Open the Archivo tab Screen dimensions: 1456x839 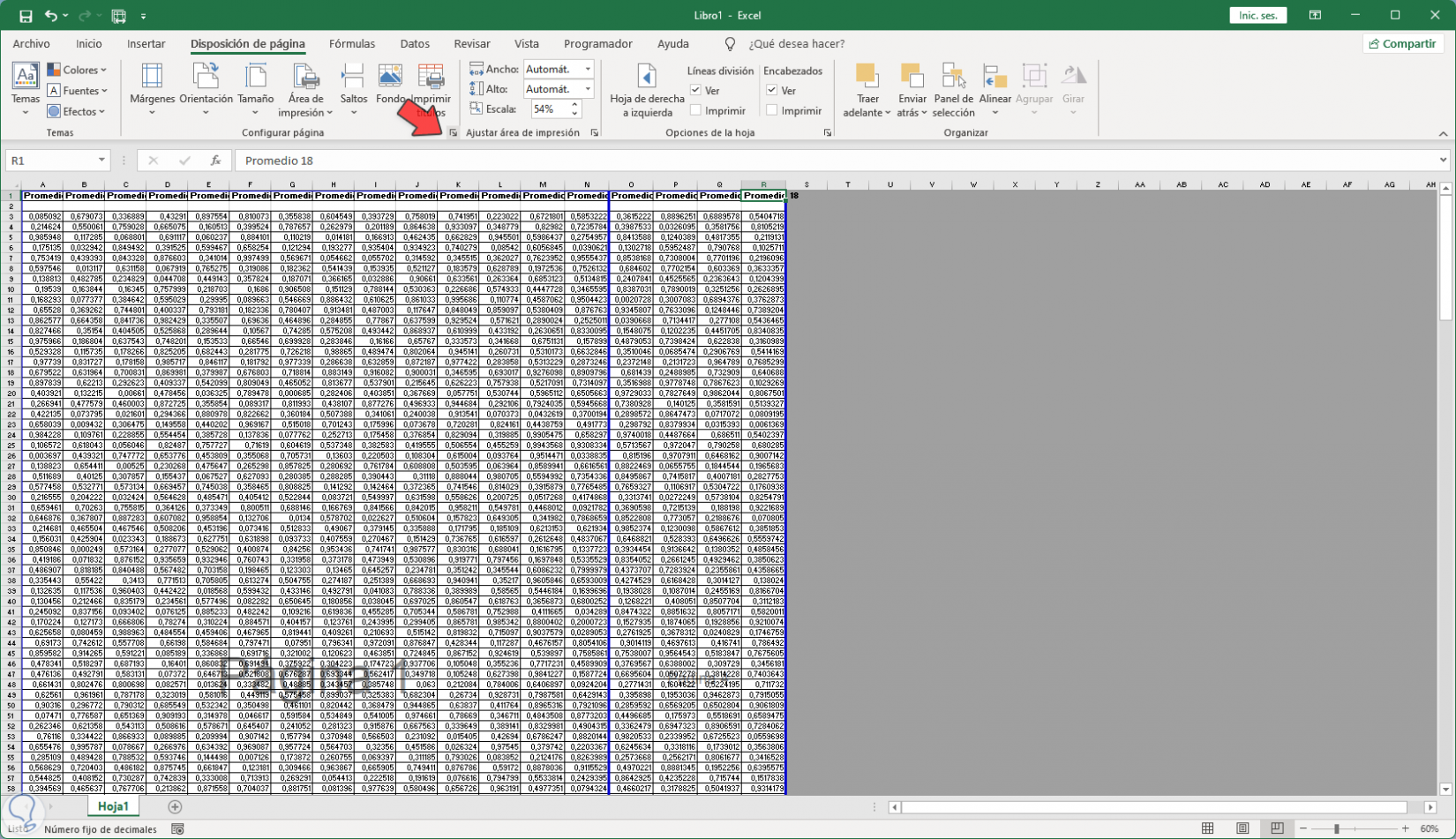click(x=32, y=44)
